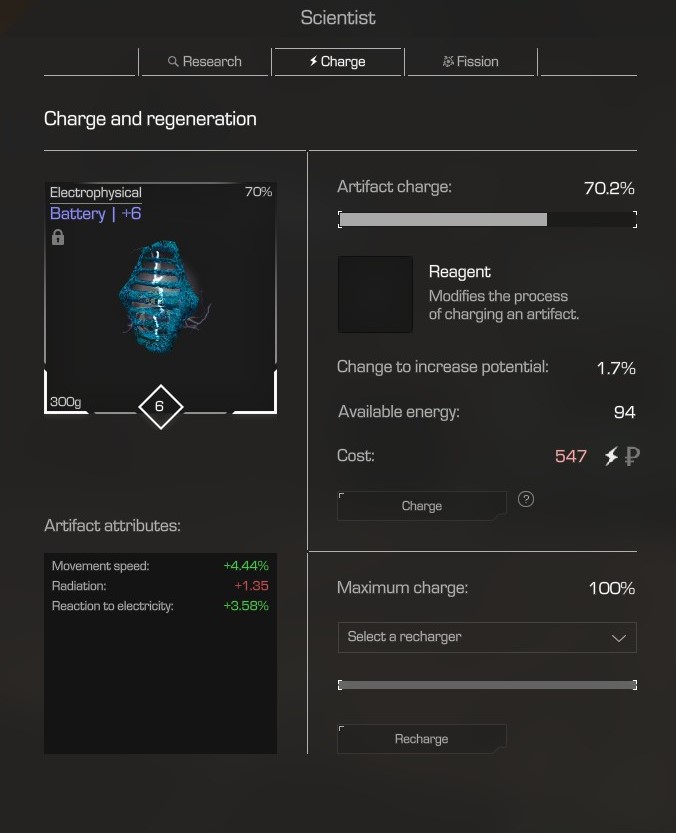676x833 pixels.
Task: Click the ruble currency icon
Action: pos(632,456)
